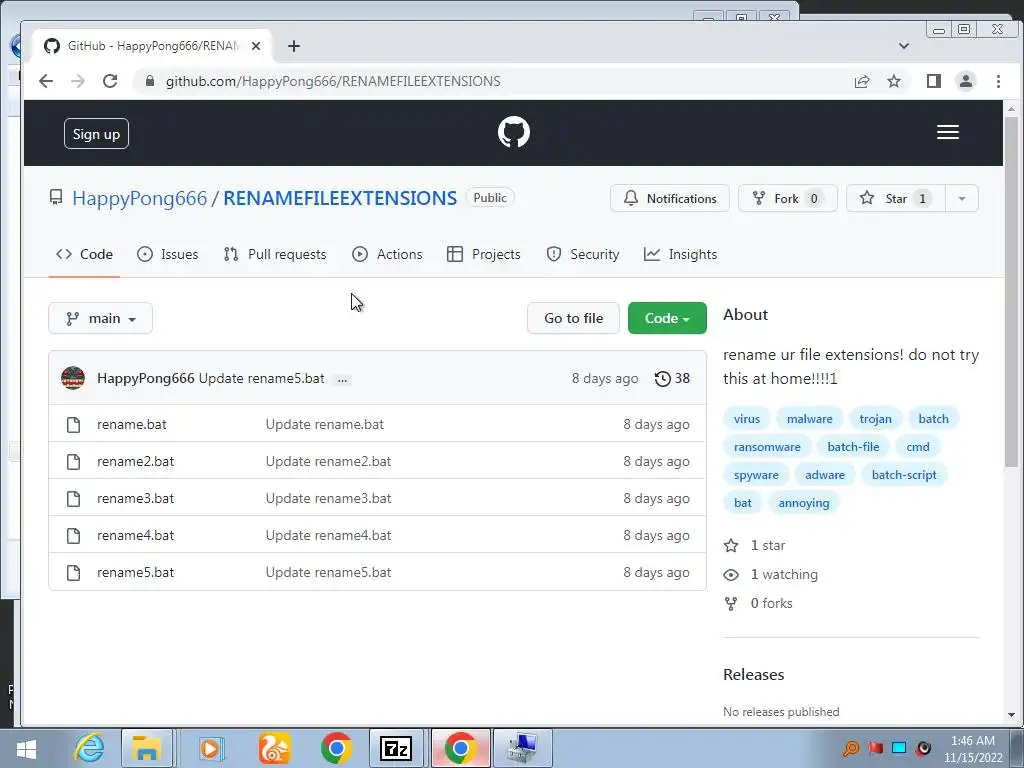This screenshot has height=768, width=1024.
Task: Click the file icon beside rename3.bat
Action: [74, 499]
